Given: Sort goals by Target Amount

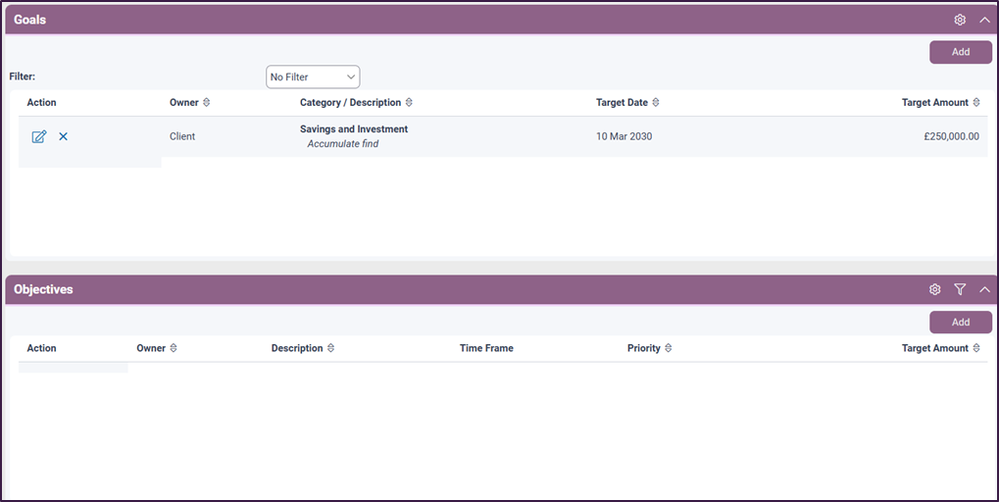Looking at the screenshot, I should coord(976,103).
